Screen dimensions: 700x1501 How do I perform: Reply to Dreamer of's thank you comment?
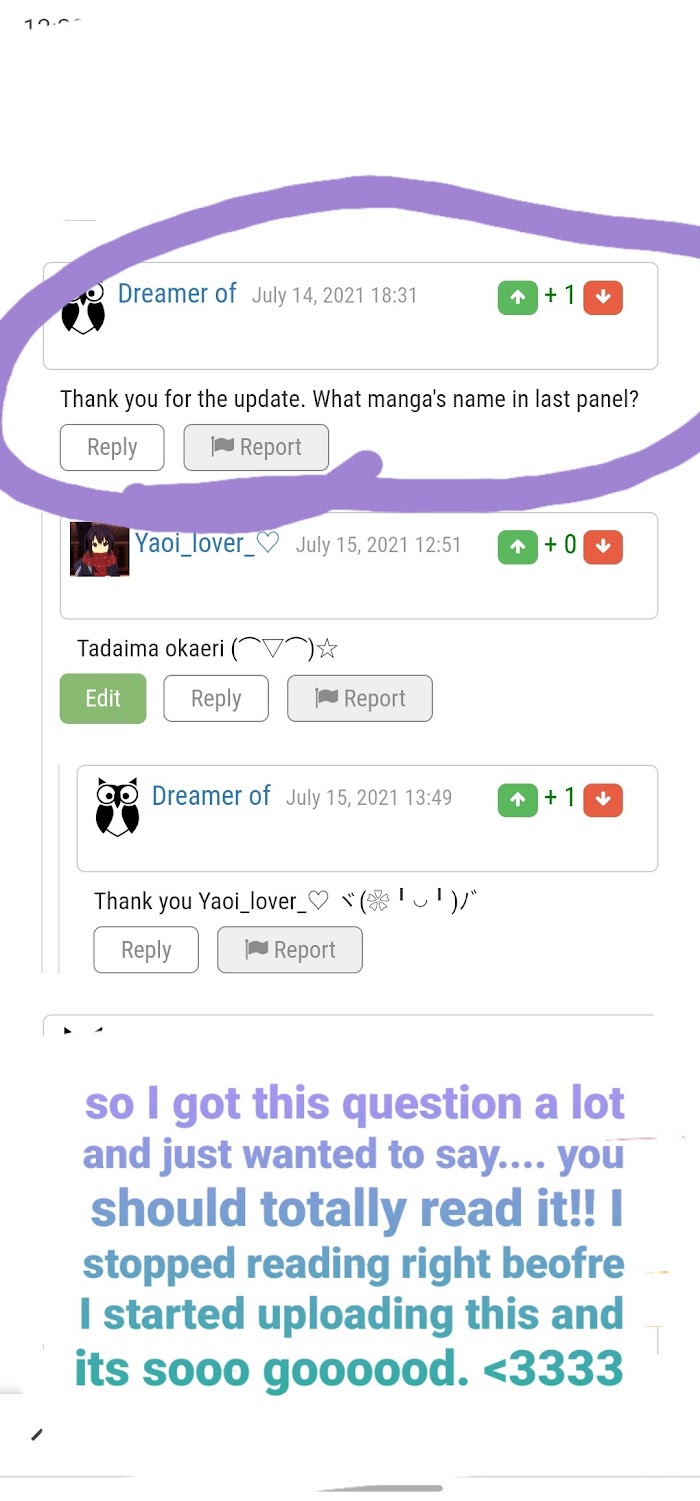pos(146,950)
